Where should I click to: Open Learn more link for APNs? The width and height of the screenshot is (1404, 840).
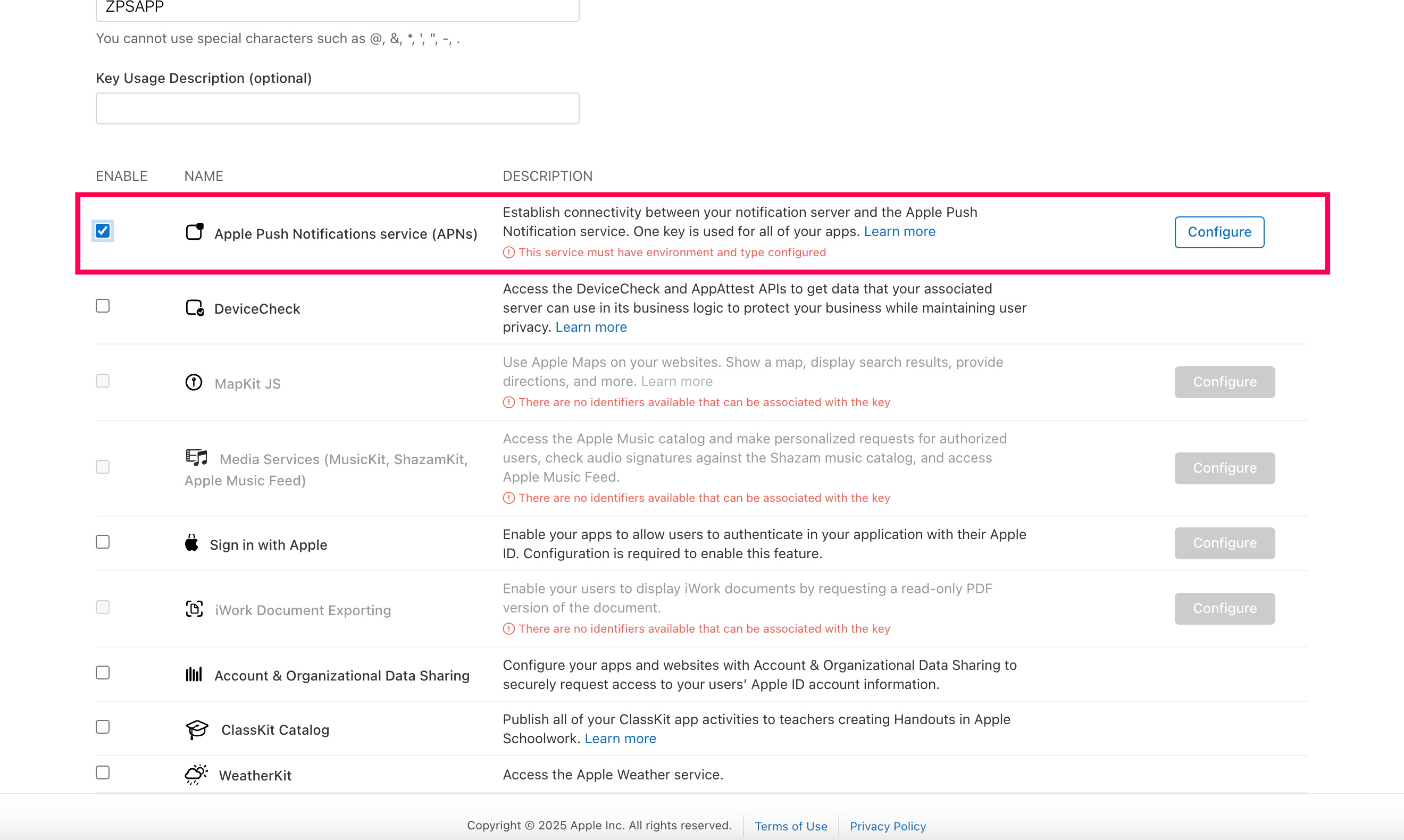pyautogui.click(x=899, y=231)
